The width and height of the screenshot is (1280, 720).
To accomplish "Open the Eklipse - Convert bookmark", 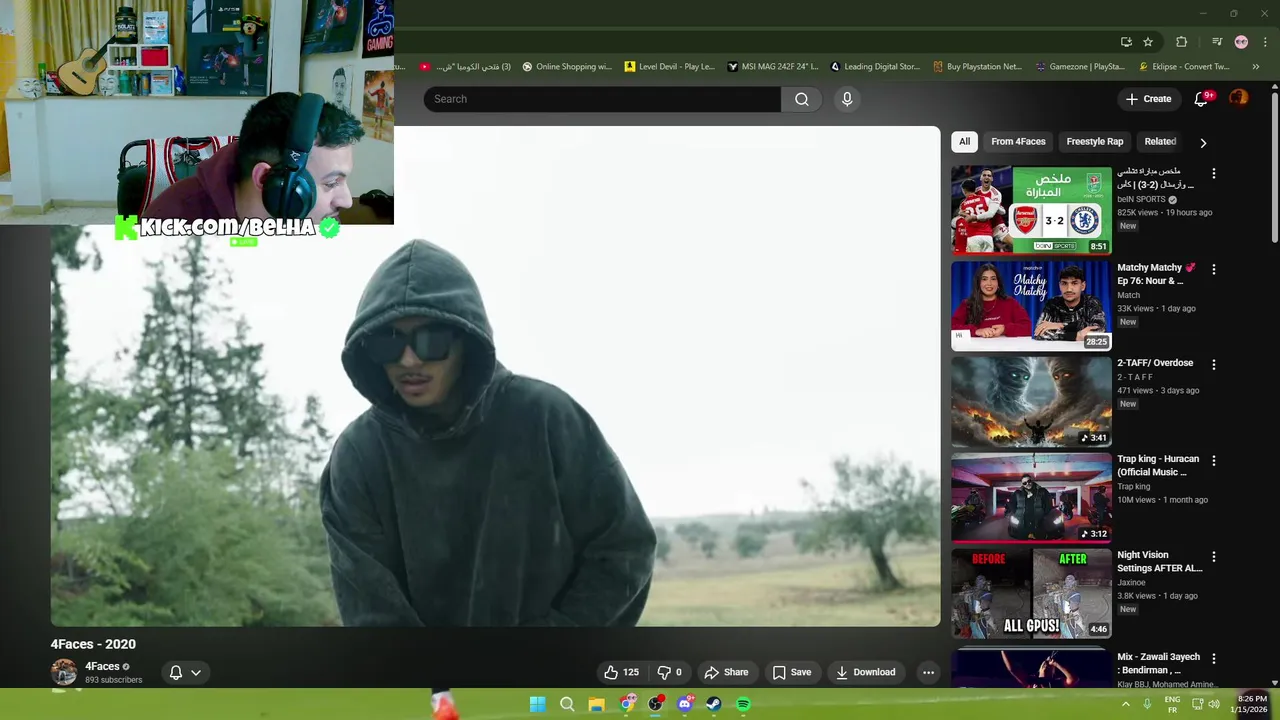I will pyautogui.click(x=1184, y=67).
